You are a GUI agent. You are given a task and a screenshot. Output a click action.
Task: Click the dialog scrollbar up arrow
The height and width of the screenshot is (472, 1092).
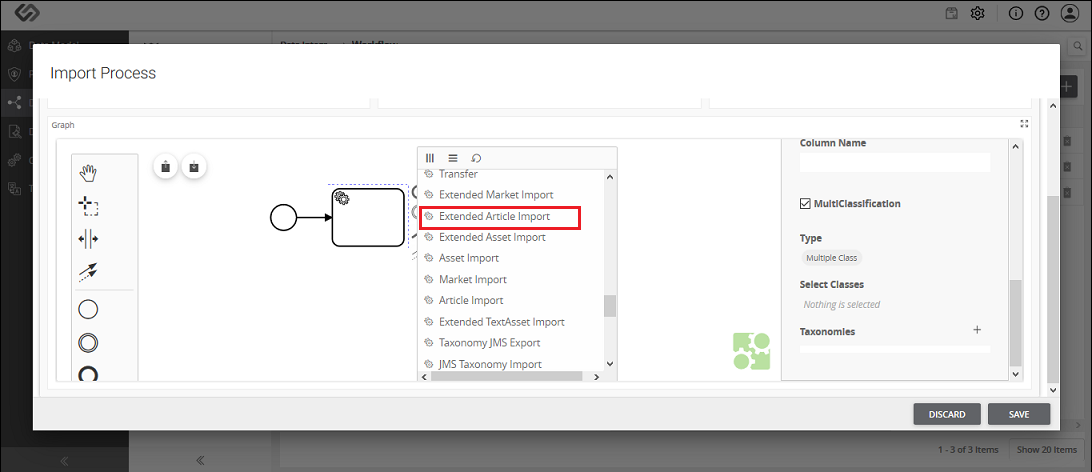1052,105
